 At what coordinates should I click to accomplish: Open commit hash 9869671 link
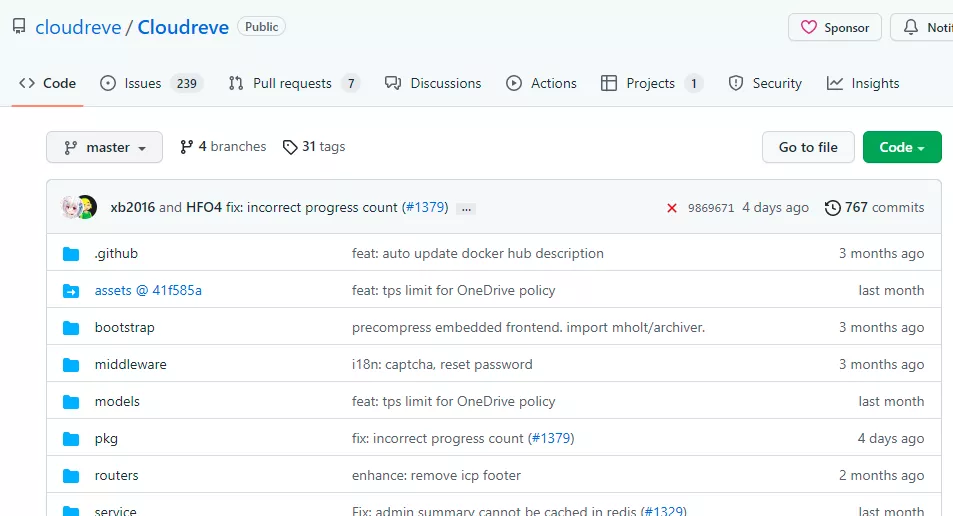(711, 208)
